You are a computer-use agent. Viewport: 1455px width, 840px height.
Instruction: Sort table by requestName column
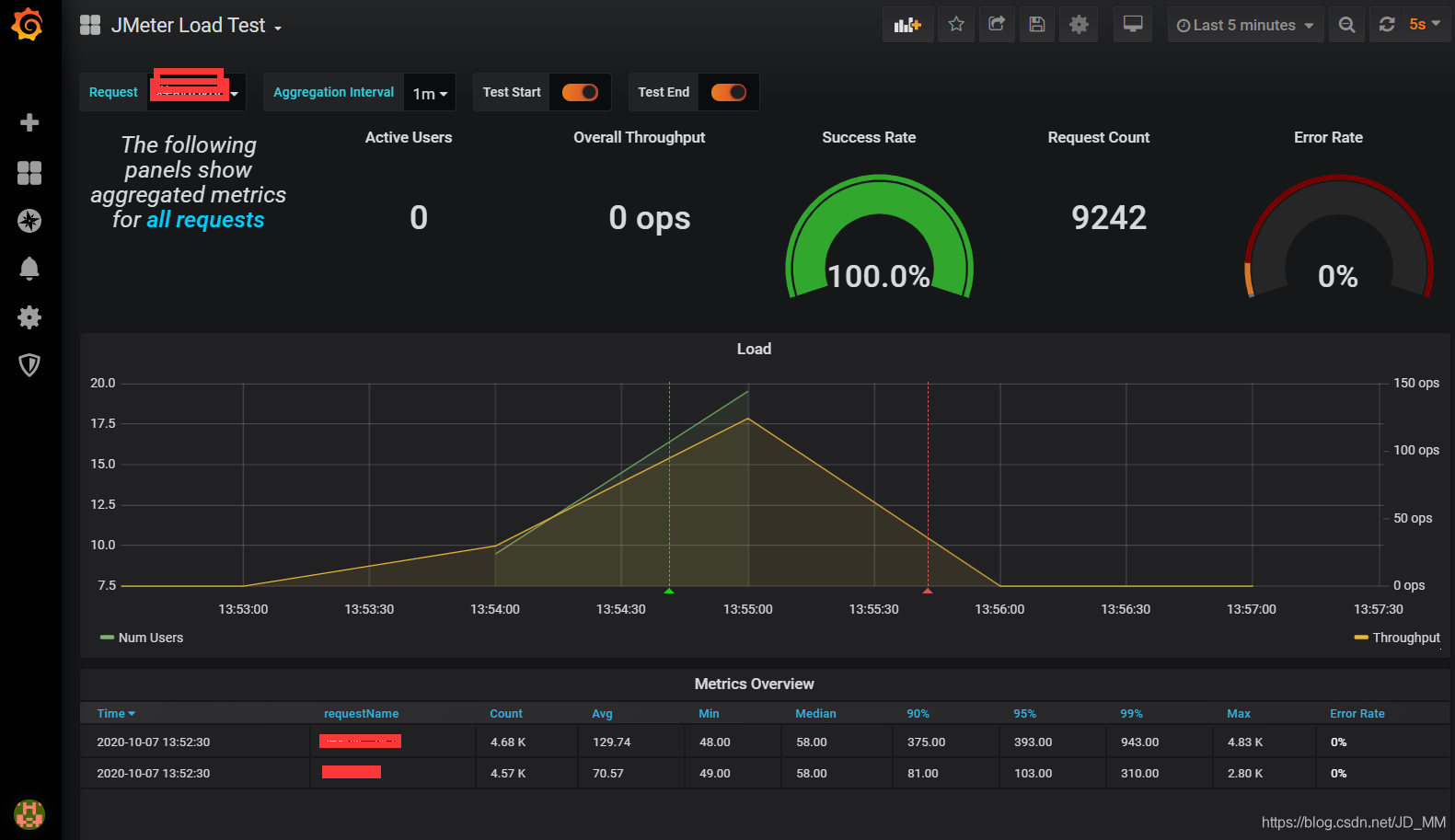point(361,714)
